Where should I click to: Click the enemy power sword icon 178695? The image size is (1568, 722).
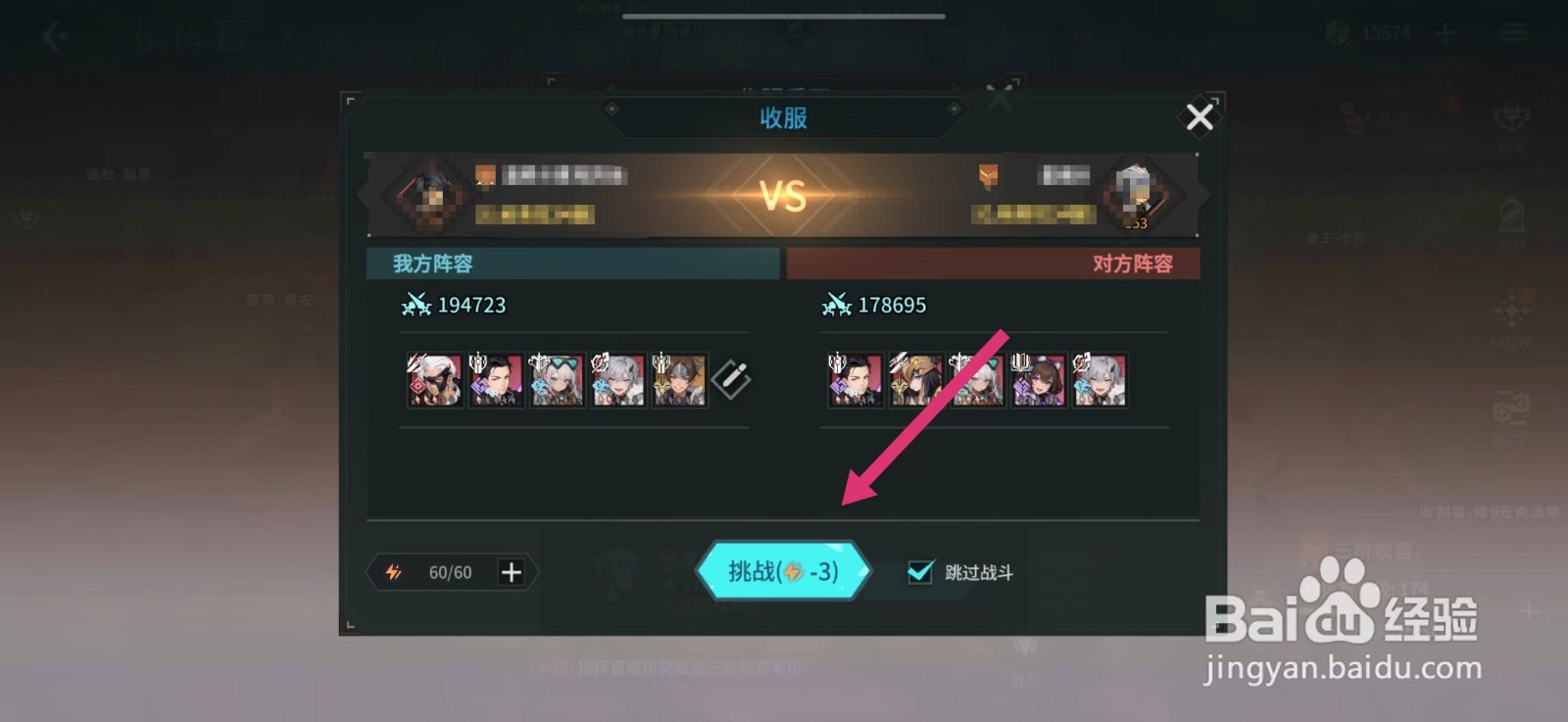[x=836, y=305]
